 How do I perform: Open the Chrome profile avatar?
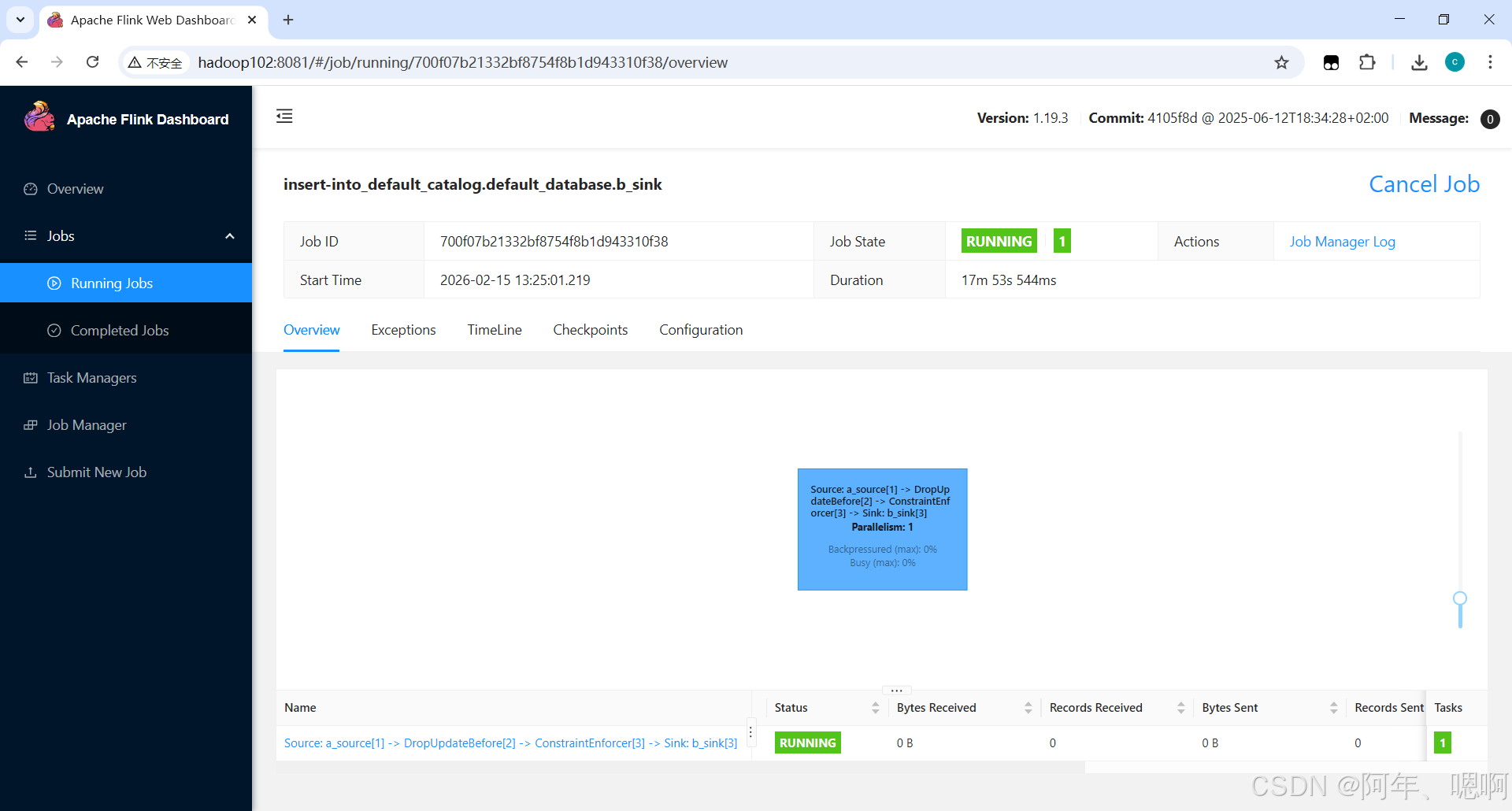[1455, 62]
